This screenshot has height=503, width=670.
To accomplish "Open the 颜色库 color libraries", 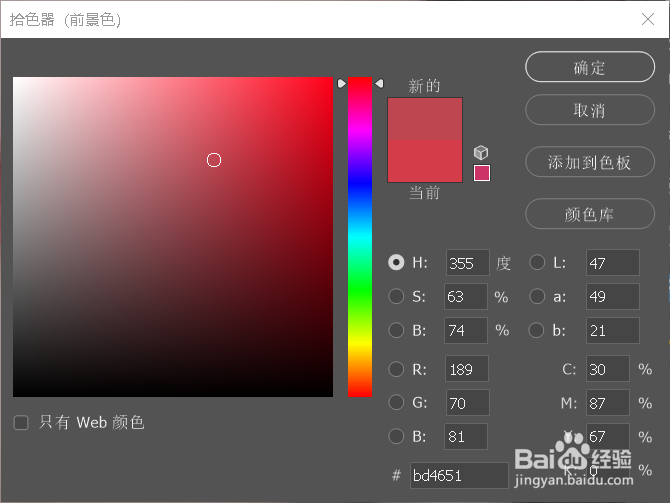I will point(590,214).
